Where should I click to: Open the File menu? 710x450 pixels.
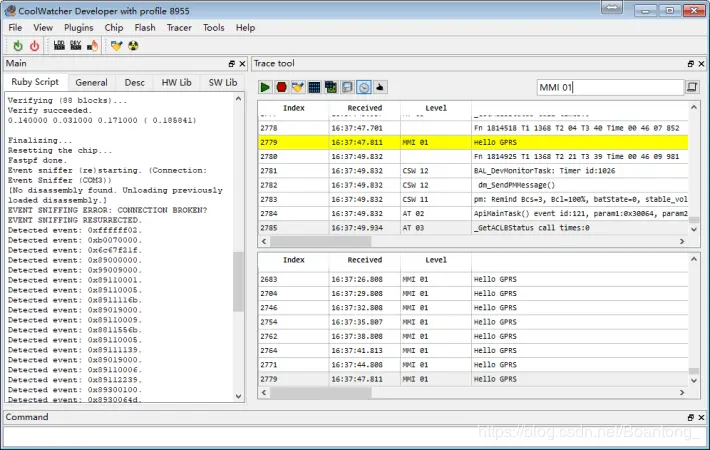coord(15,28)
